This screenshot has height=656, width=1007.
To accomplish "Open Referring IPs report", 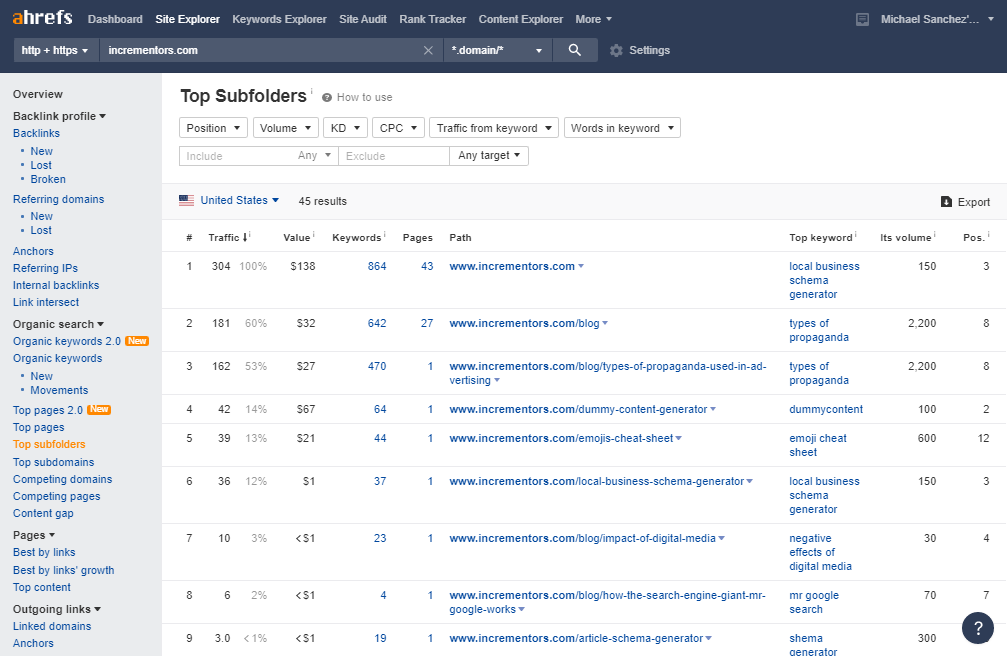I will point(45,268).
